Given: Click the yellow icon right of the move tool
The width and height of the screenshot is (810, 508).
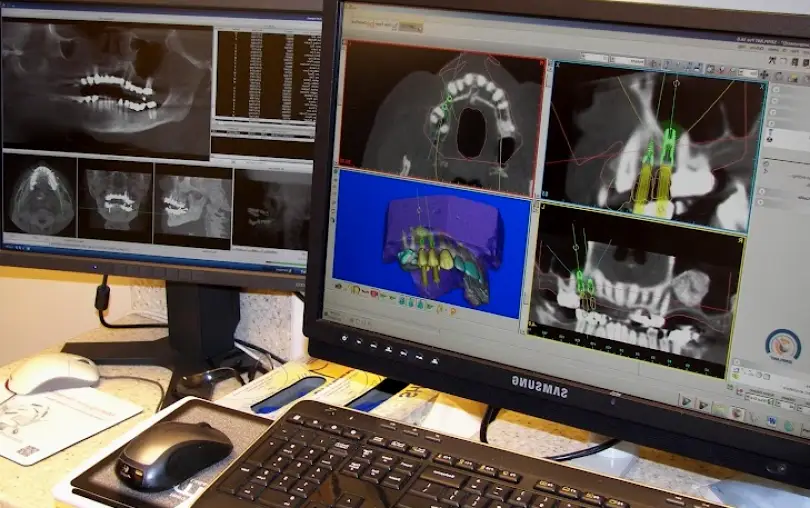Looking at the screenshot, I should 792,78.
